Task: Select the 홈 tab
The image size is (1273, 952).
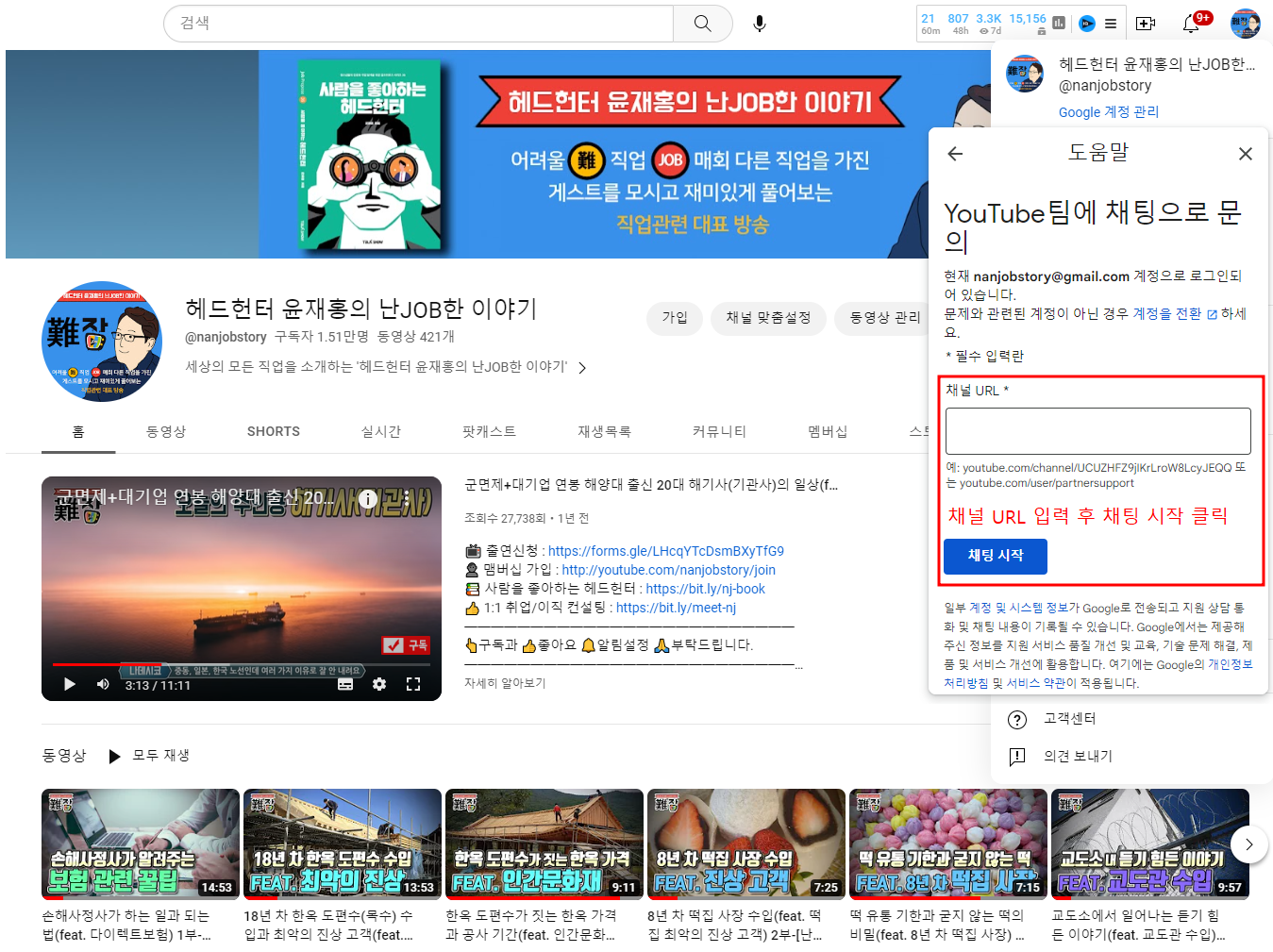Action: [x=78, y=432]
